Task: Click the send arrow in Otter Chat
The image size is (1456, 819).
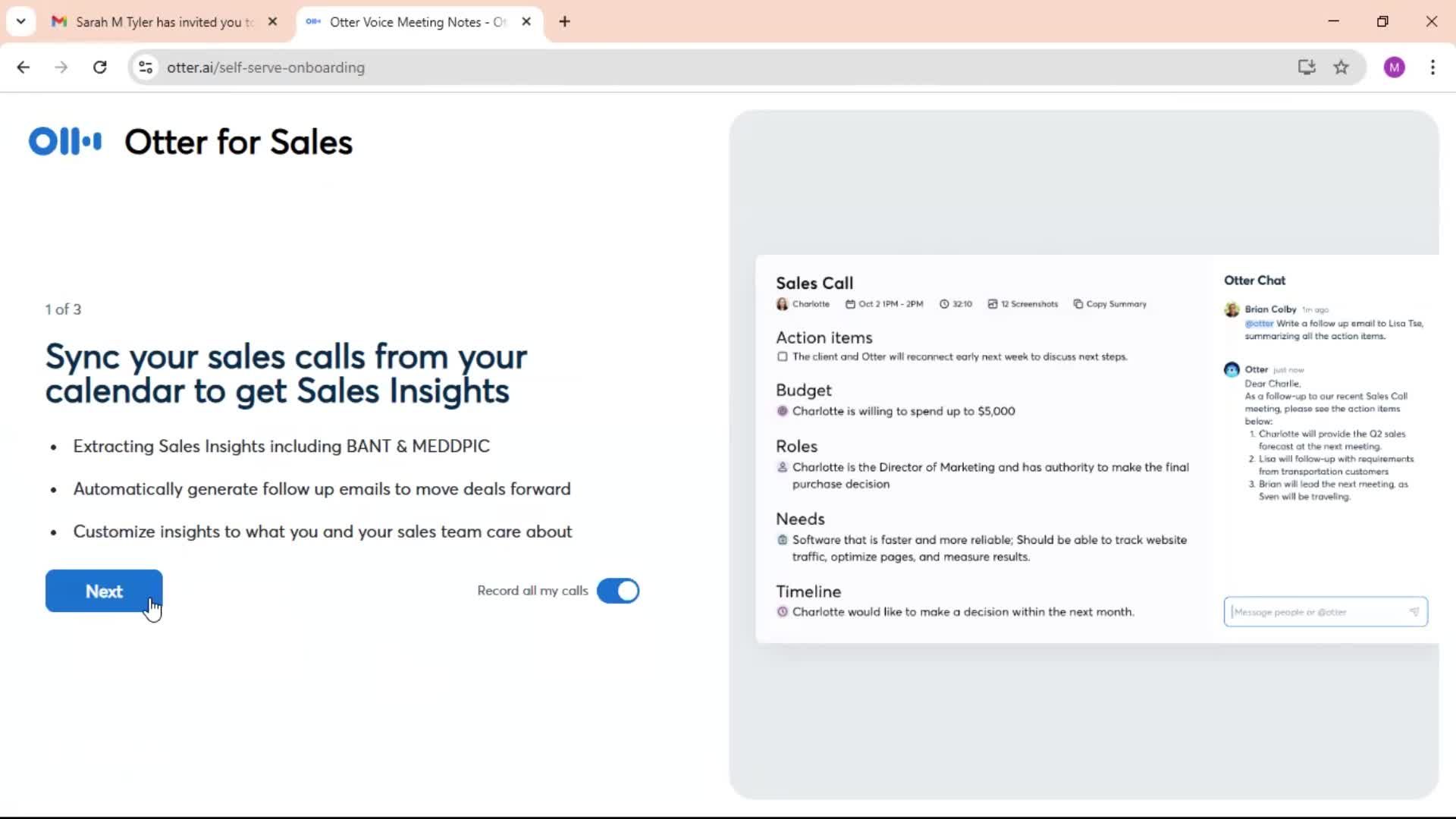Action: click(1414, 612)
